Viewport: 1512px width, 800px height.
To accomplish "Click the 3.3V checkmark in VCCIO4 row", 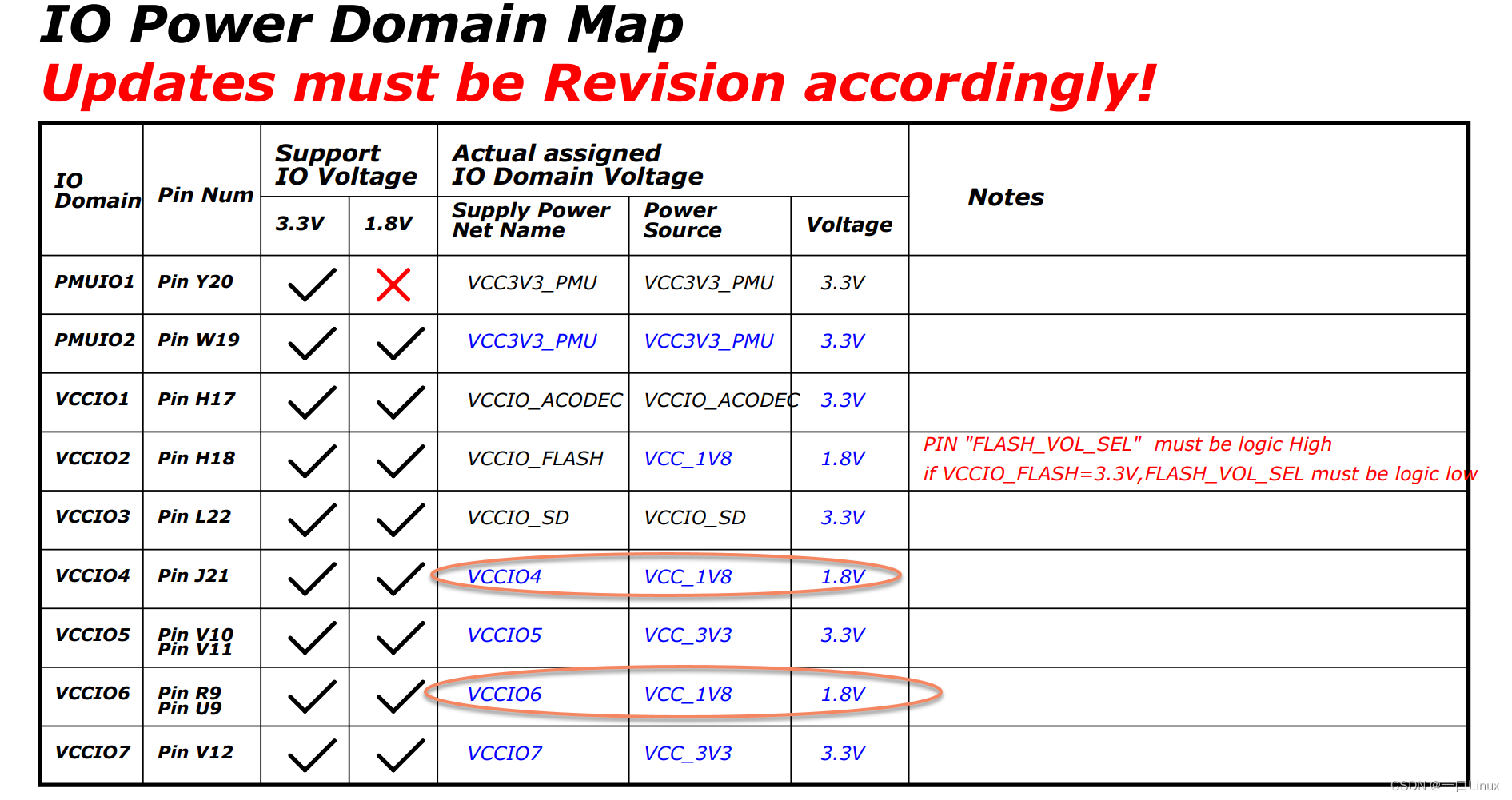I will click(312, 579).
